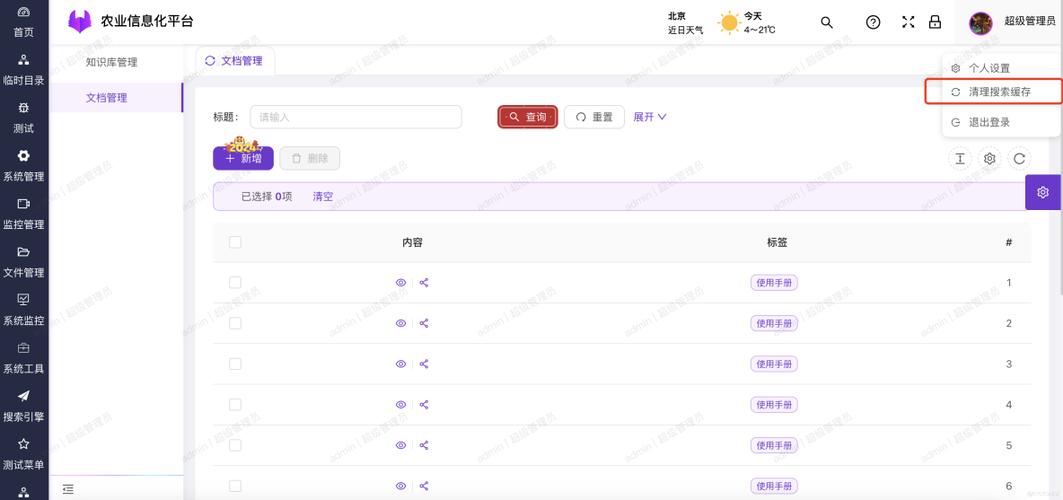Image resolution: width=1063 pixels, height=500 pixels.
Task: Click the 新增 add button
Action: pyautogui.click(x=243, y=158)
